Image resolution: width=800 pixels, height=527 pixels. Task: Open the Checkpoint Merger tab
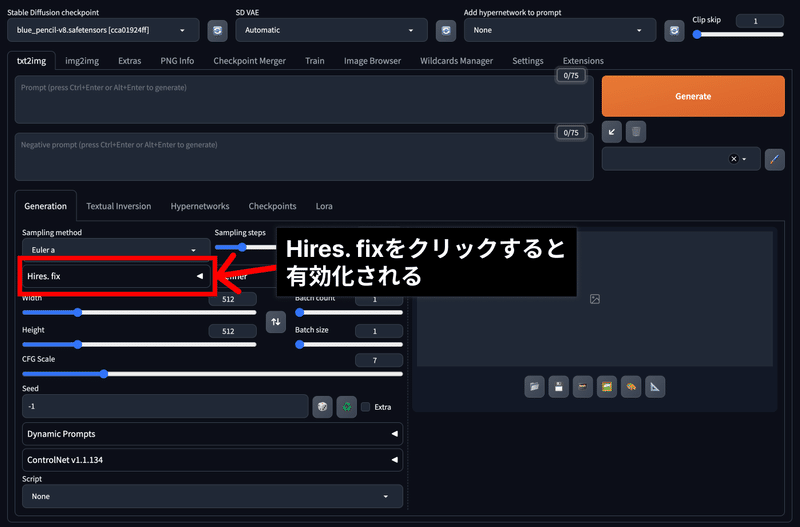coord(249,61)
